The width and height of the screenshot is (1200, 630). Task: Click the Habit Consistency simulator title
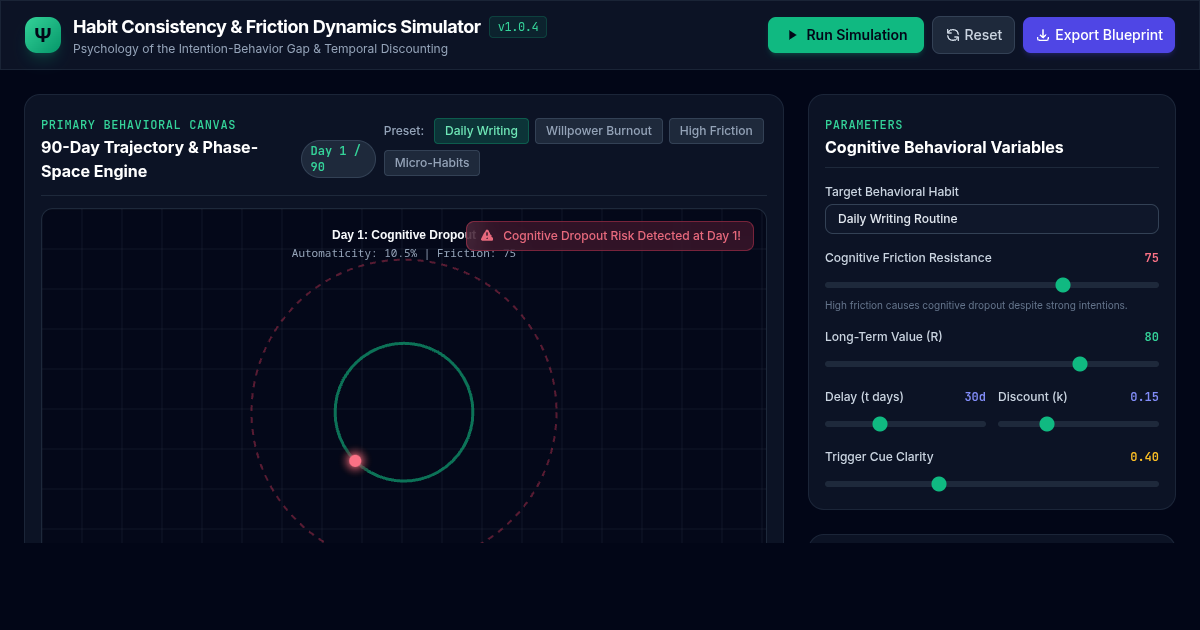(x=277, y=27)
